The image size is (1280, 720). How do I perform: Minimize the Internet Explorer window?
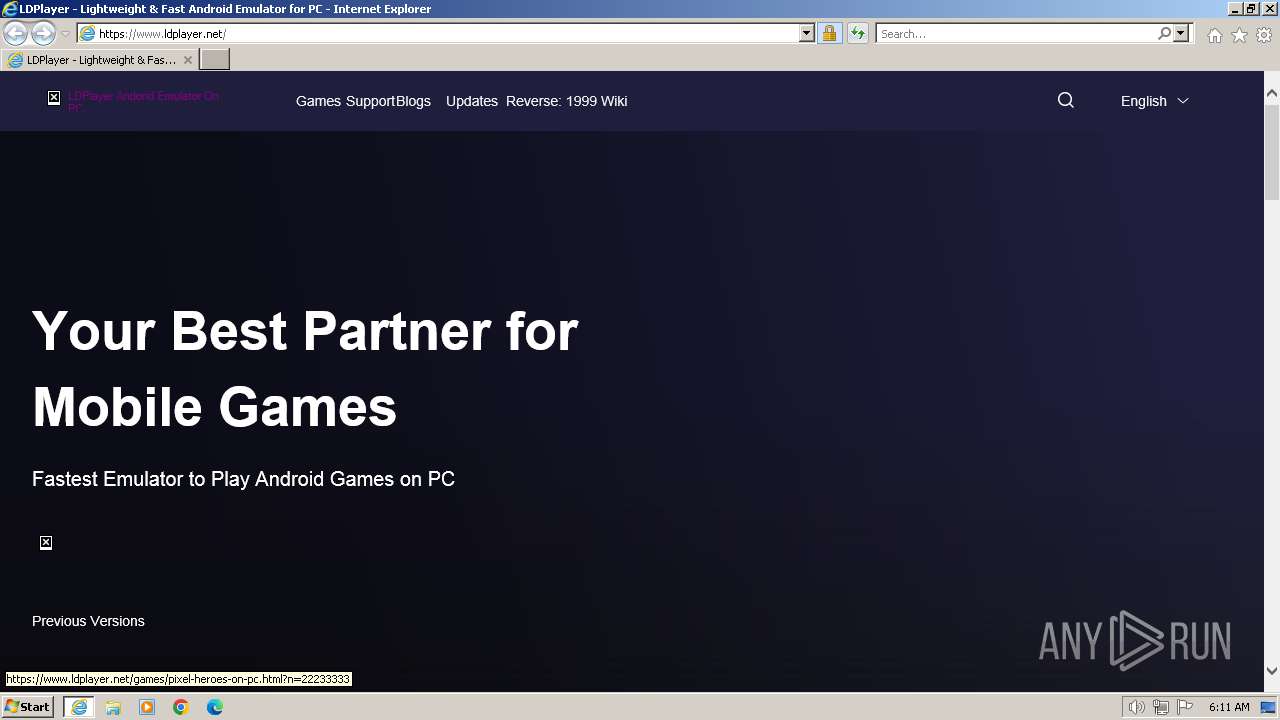pos(1236,8)
